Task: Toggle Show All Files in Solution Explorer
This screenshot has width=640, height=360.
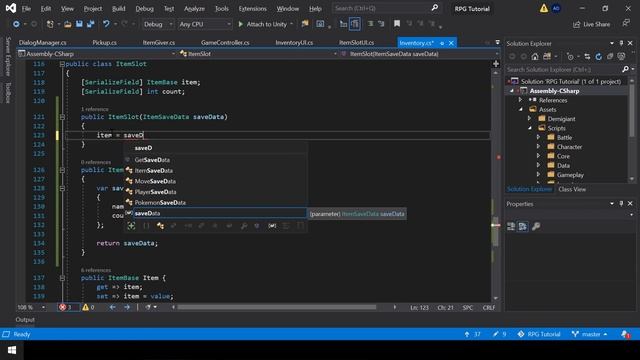Action: (621, 57)
